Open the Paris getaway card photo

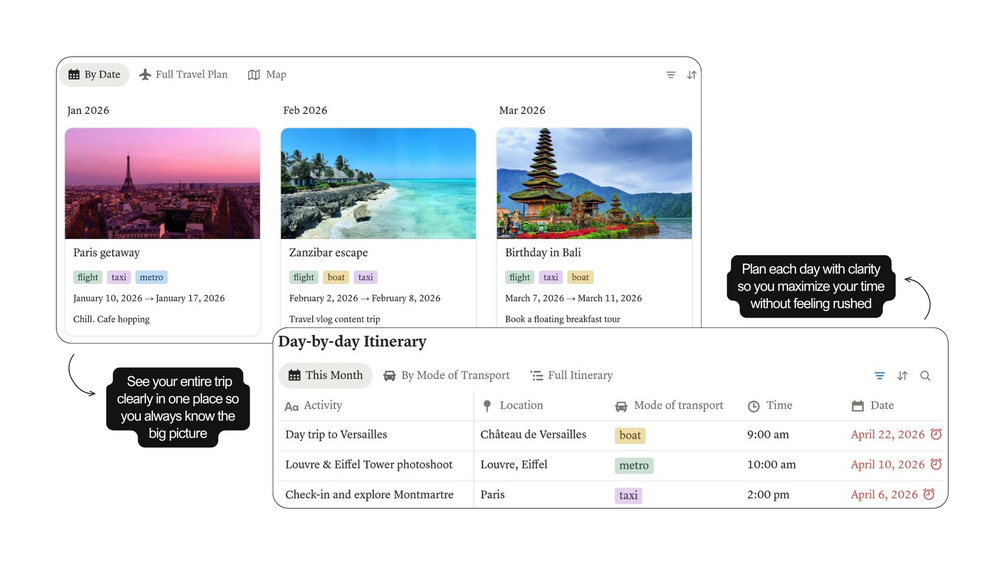pyautogui.click(x=163, y=183)
